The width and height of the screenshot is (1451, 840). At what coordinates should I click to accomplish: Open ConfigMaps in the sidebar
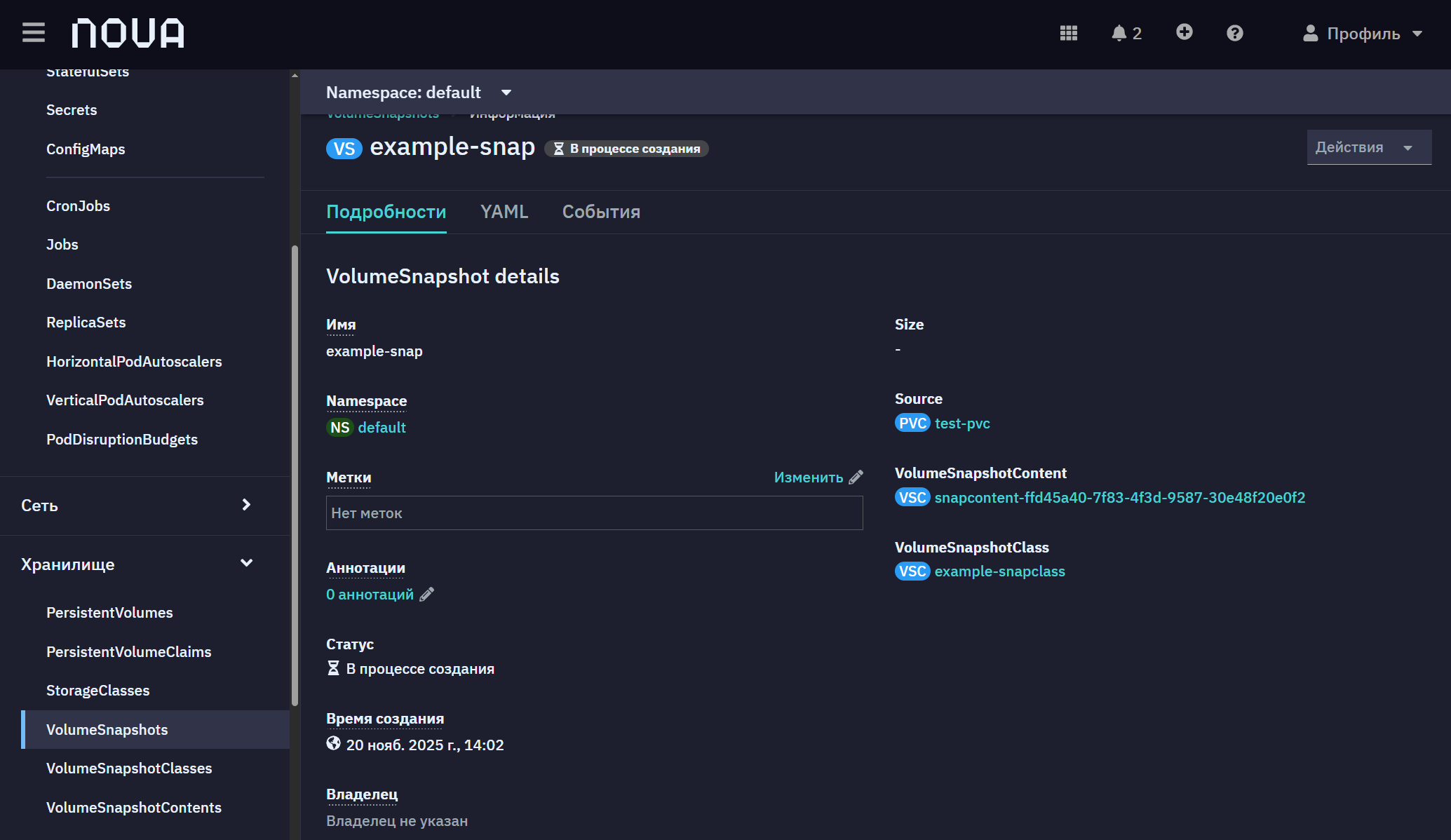[x=86, y=149]
